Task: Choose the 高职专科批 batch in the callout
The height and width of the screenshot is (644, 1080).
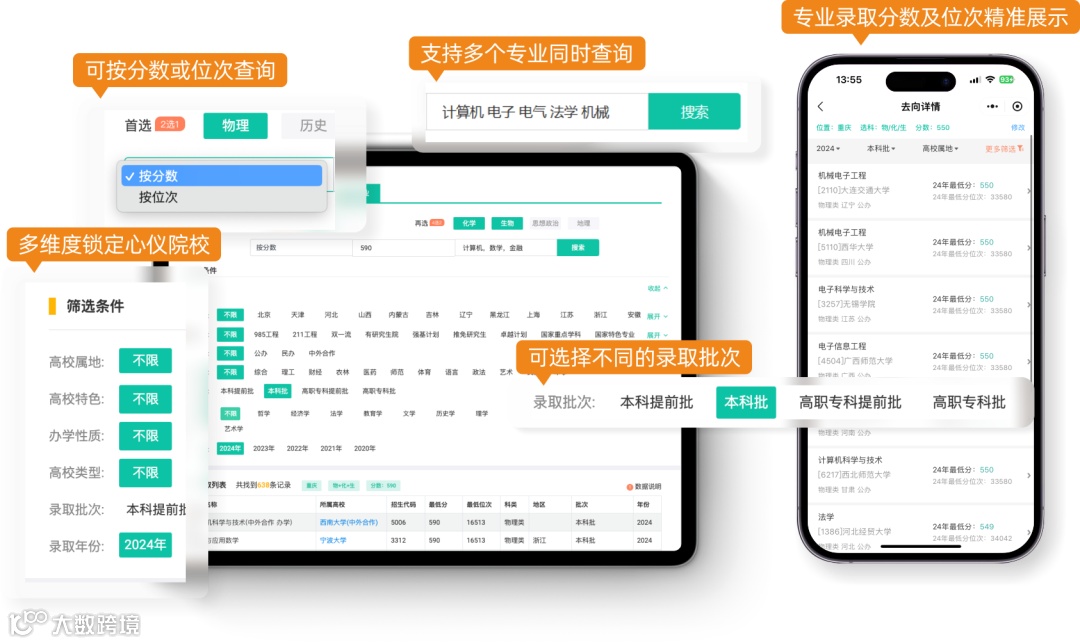Action: [969, 402]
